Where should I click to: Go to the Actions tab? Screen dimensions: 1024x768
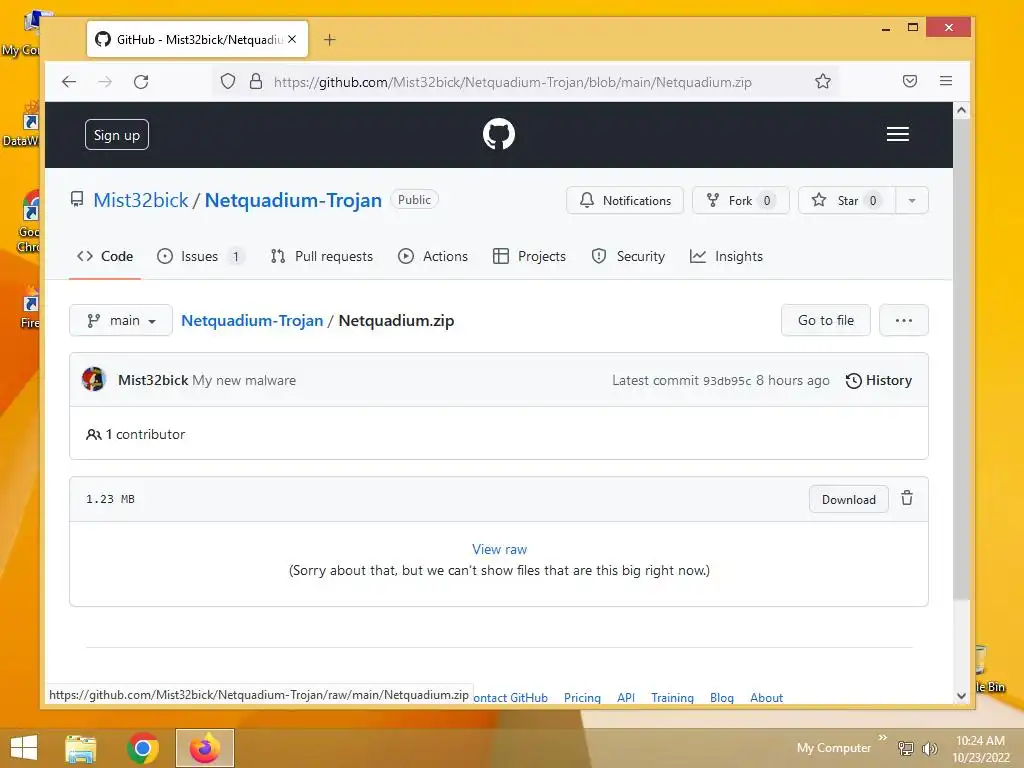click(x=433, y=256)
